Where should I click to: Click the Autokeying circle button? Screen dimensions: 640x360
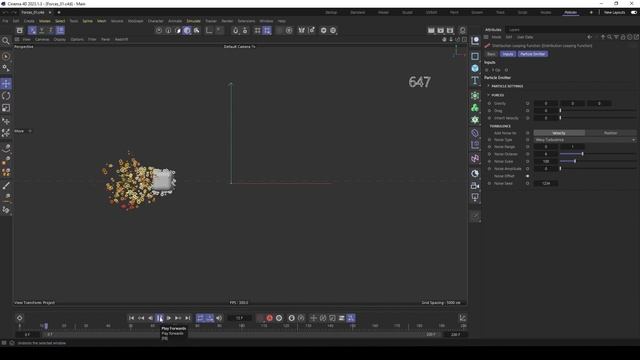point(279,318)
